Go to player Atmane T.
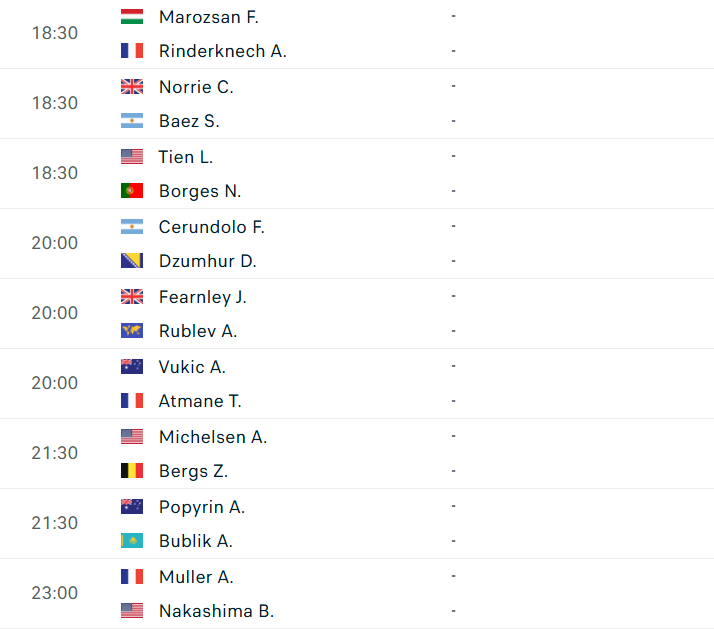Image resolution: width=714 pixels, height=629 pixels. click(200, 401)
